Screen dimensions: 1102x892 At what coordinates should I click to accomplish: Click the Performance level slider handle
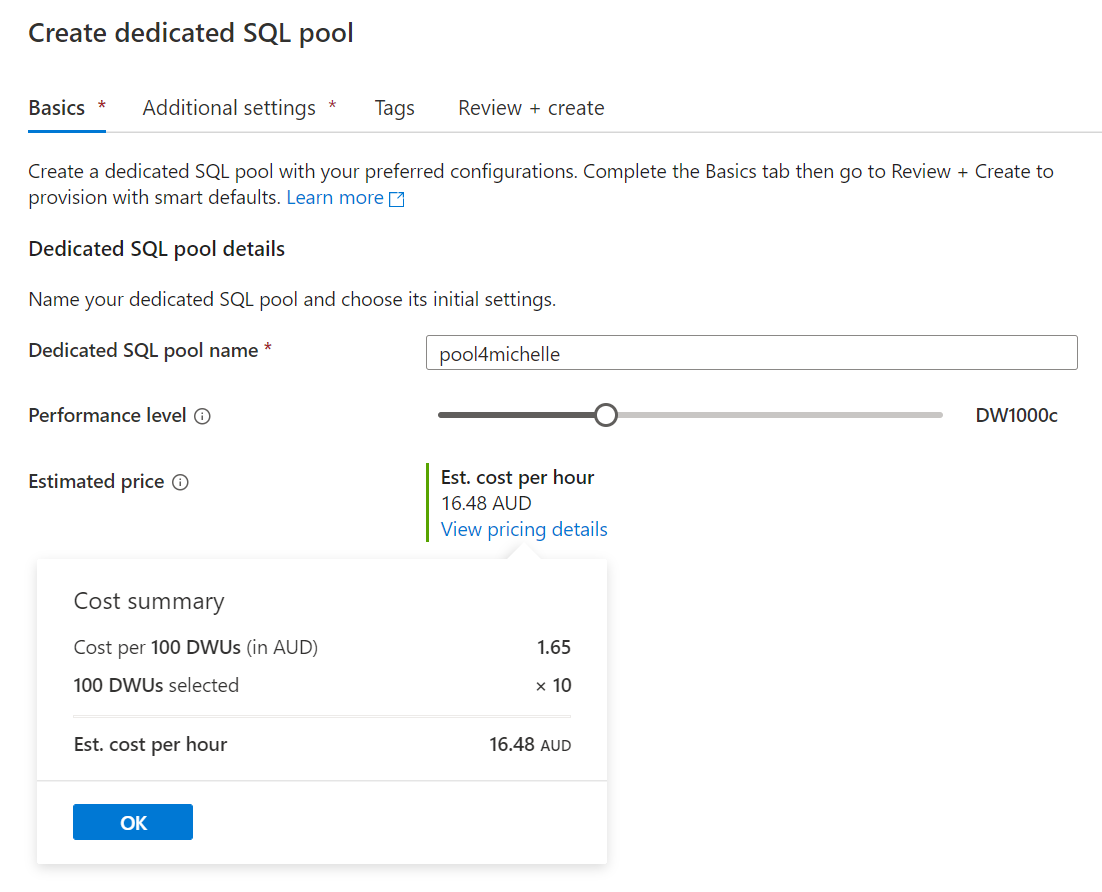coord(605,415)
